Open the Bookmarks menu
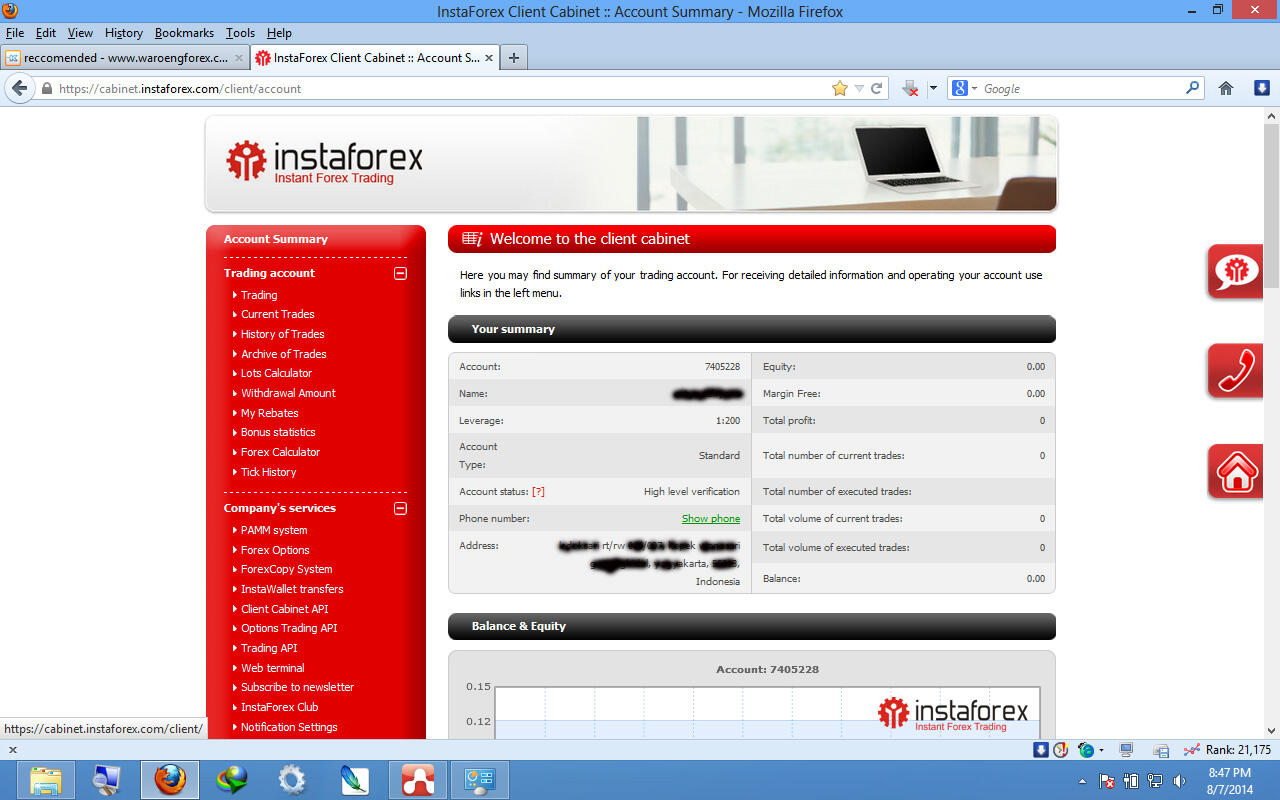The width and height of the screenshot is (1280, 800). 184,33
